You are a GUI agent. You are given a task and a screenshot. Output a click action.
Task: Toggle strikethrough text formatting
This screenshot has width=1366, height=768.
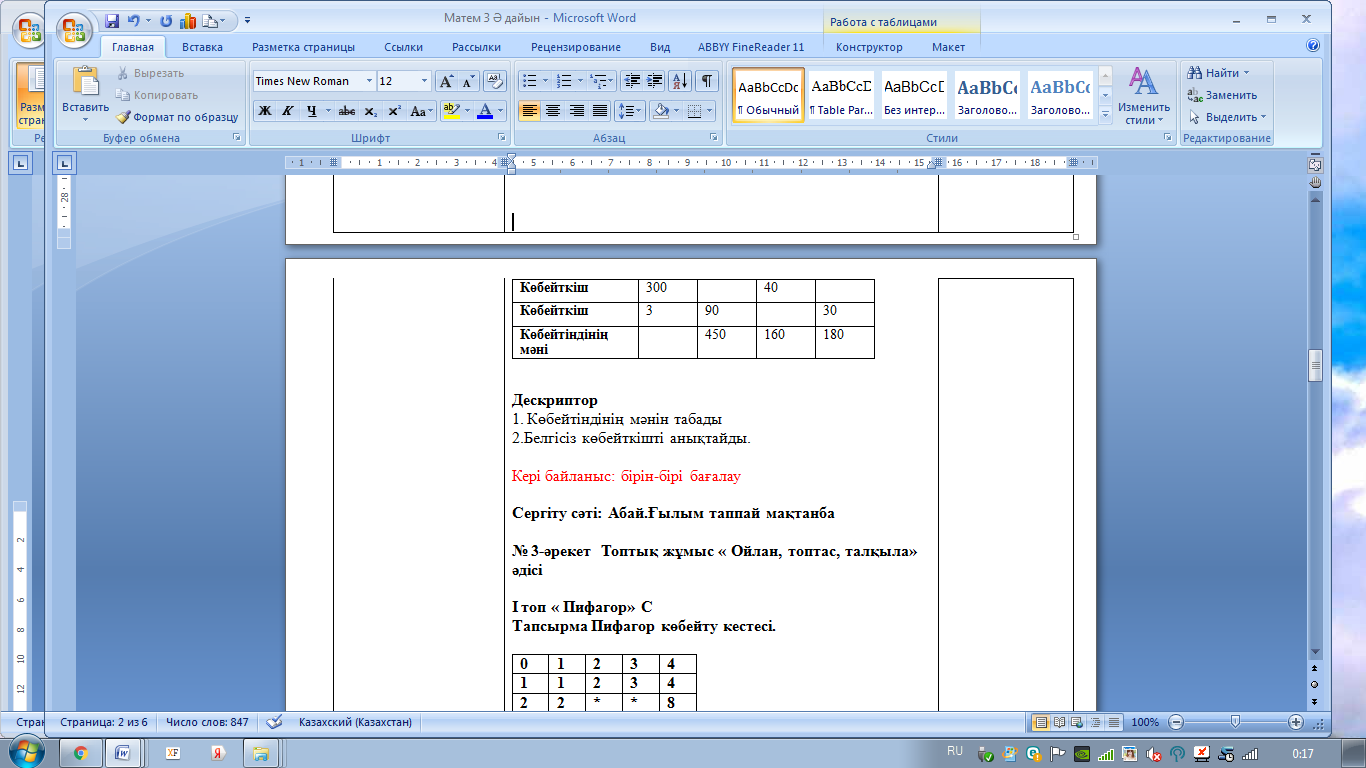click(347, 111)
